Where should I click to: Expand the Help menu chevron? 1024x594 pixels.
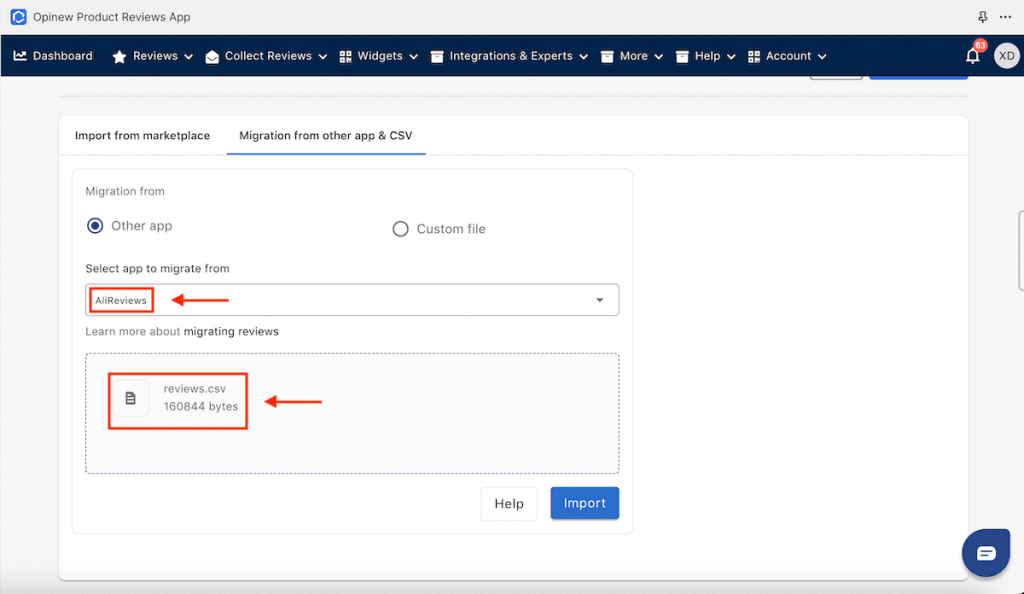731,57
